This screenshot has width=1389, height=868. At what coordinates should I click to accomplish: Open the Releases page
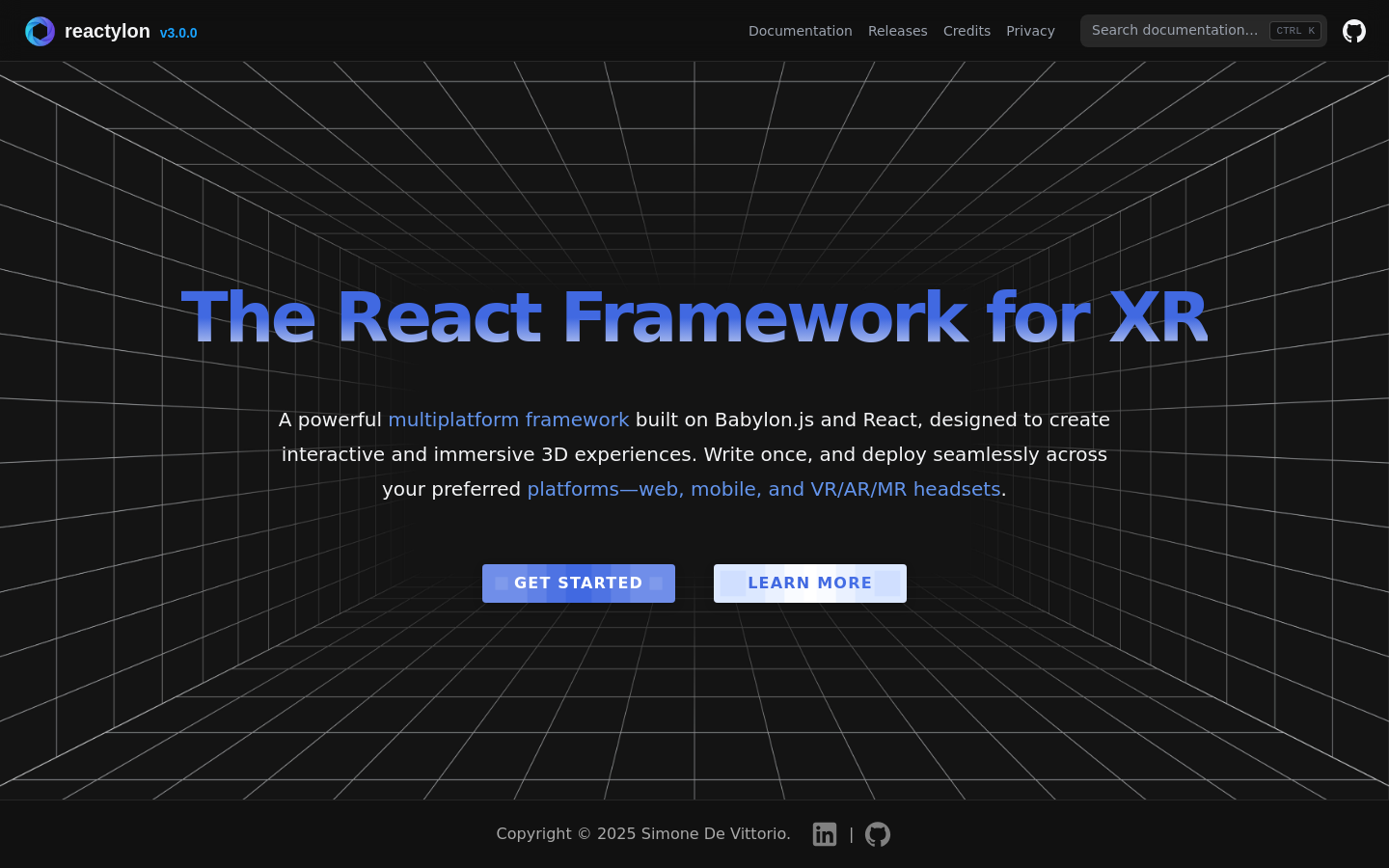coord(898,31)
